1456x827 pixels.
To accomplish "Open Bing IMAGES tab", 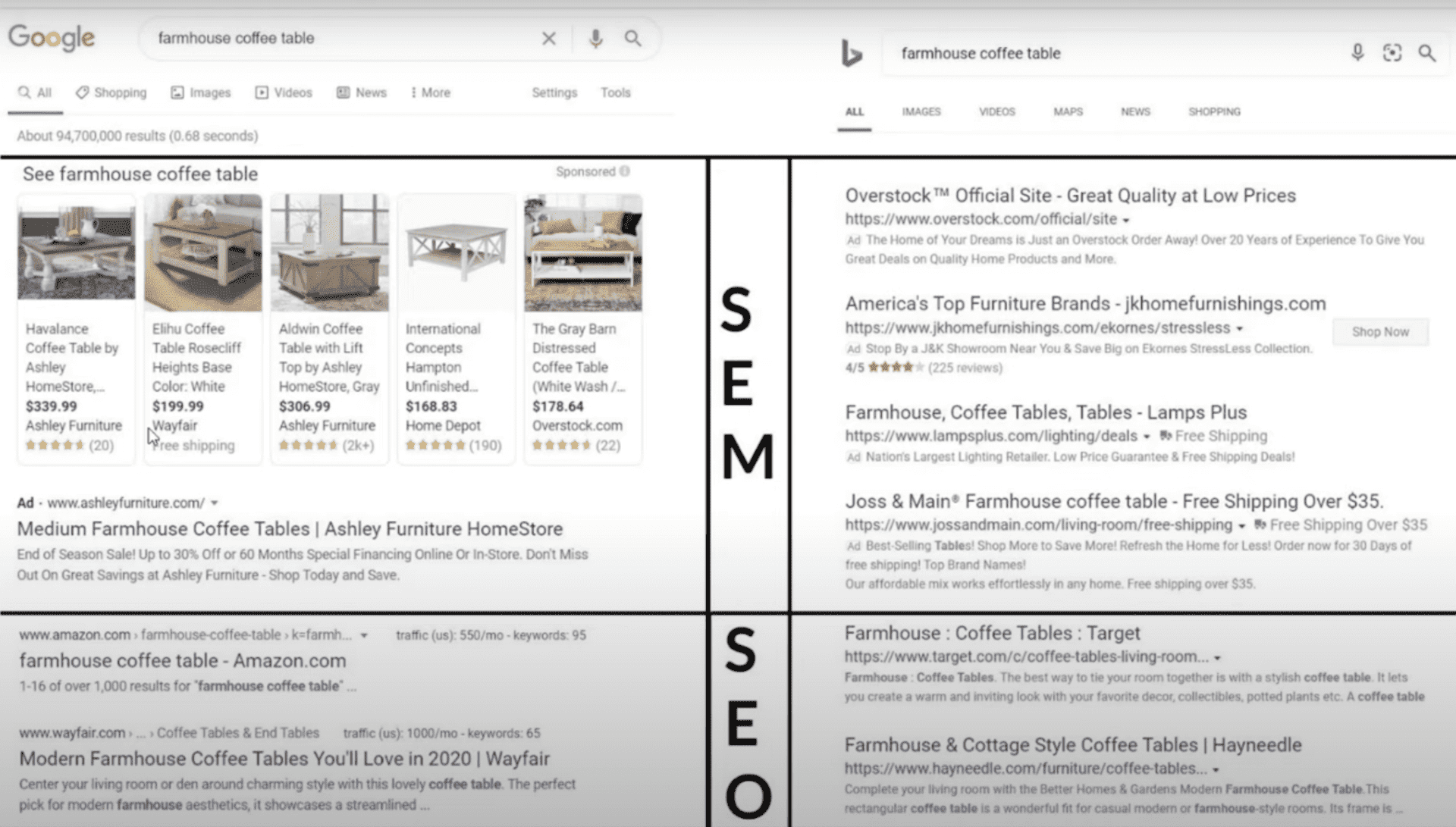I will click(x=921, y=111).
